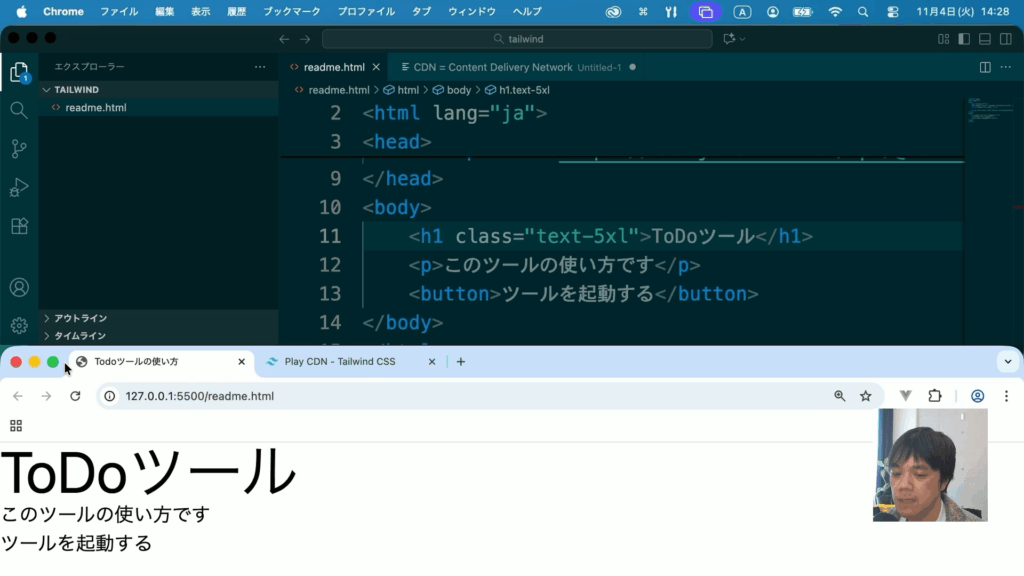Open the Extensions view in VS Code
This screenshot has width=1024, height=576.
point(18,227)
